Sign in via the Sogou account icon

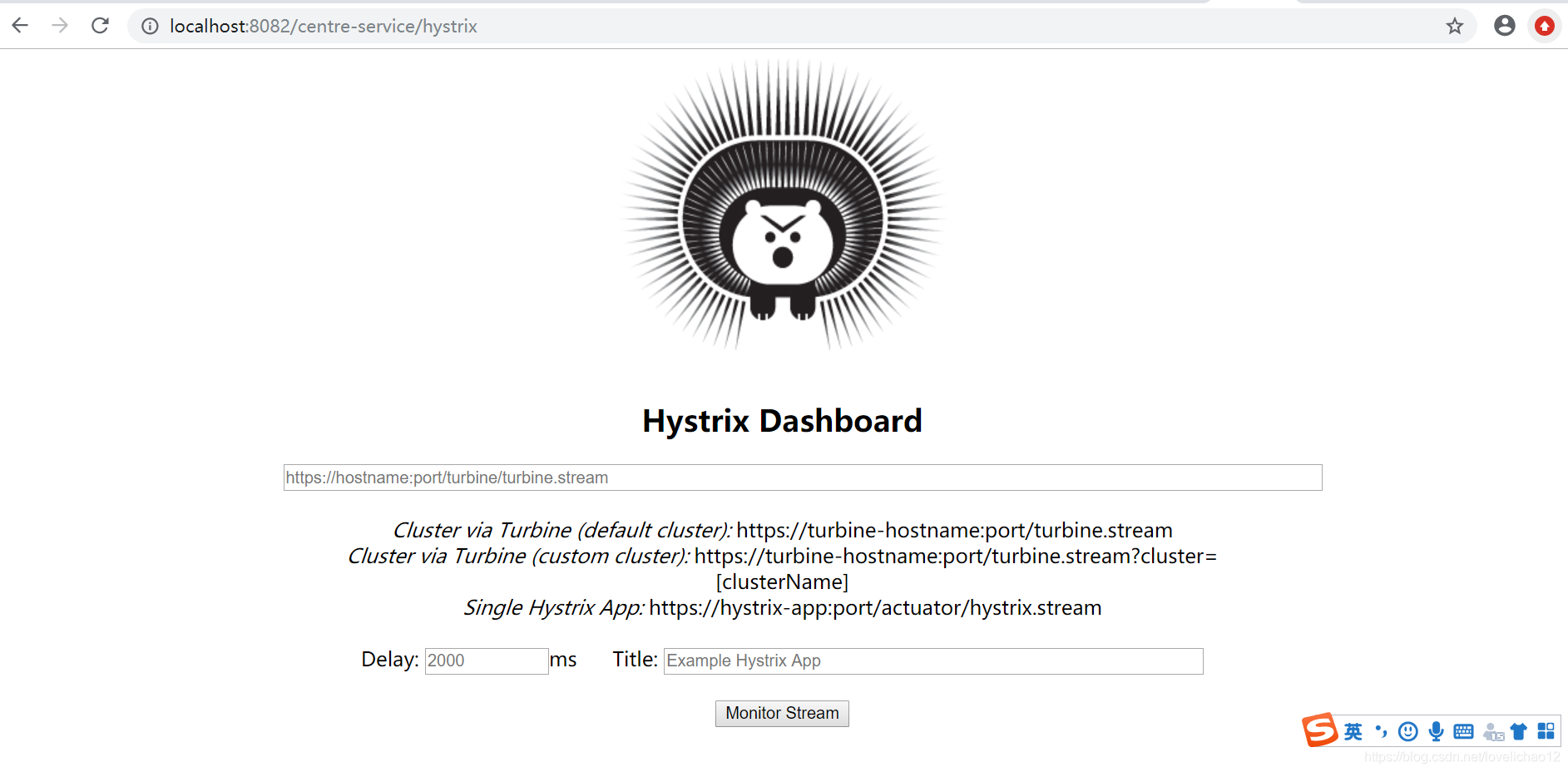tap(1491, 731)
